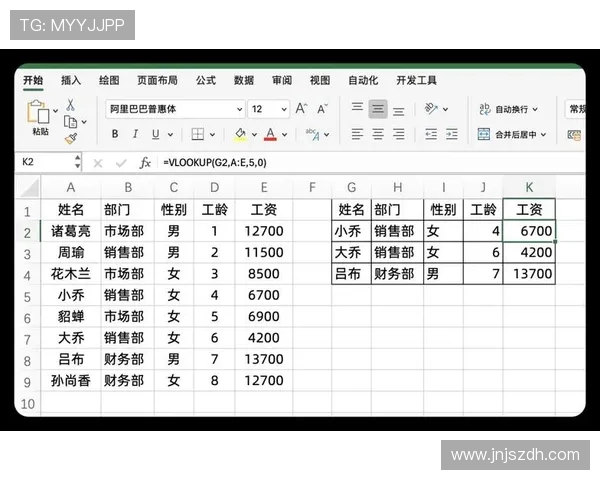Toggle middle vertical alignment
Screen dimensions: 600x480
pos(378,109)
